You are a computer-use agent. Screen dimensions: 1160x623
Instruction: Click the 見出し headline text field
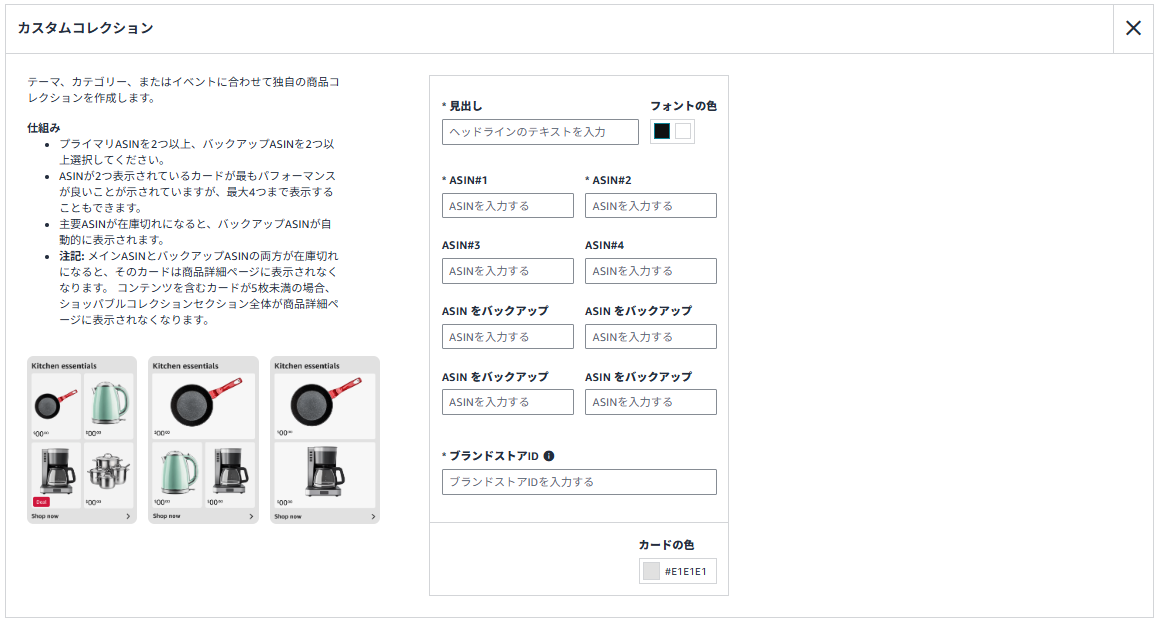coord(540,132)
